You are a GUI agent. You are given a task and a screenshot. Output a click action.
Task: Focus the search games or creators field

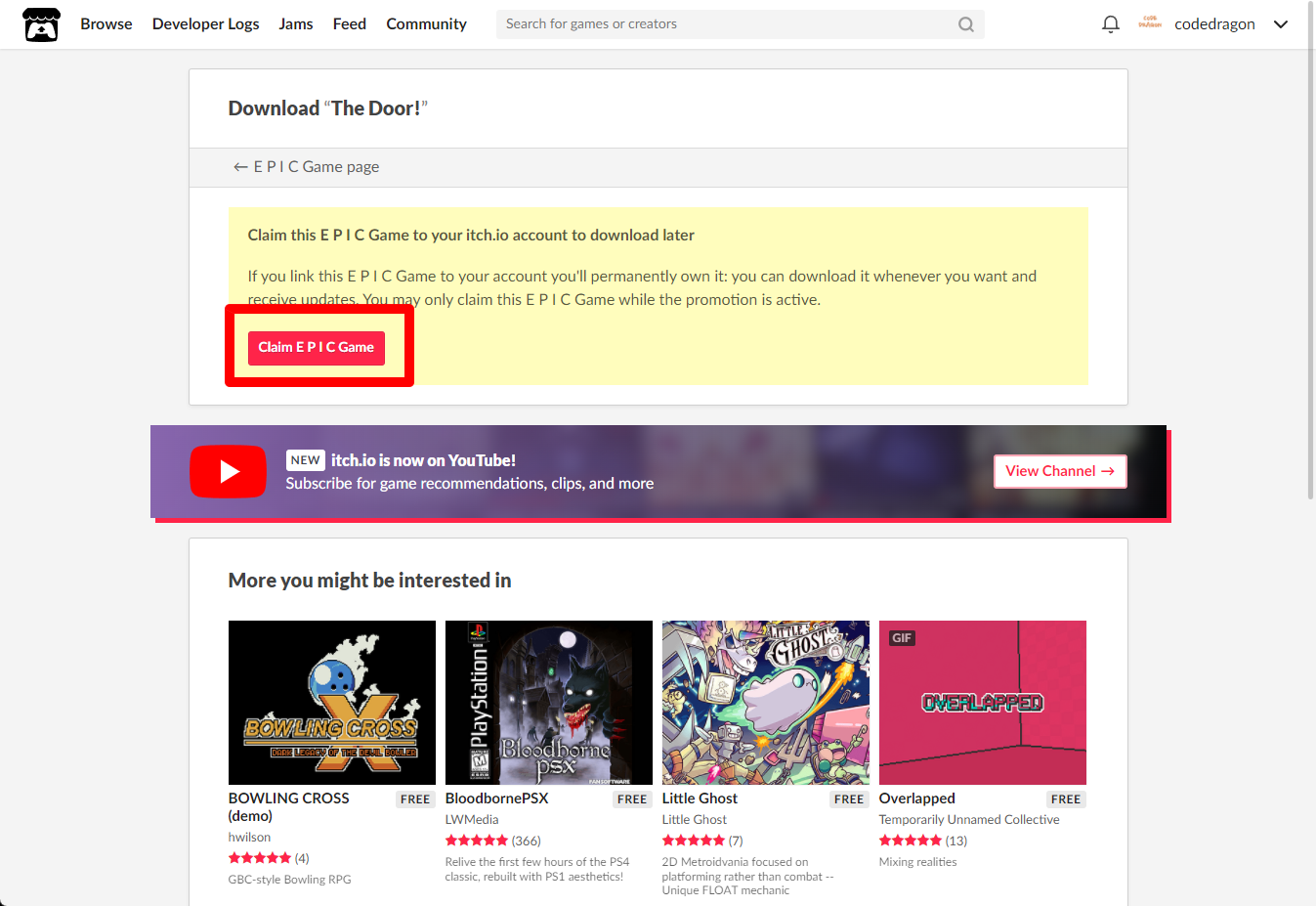[x=740, y=24]
